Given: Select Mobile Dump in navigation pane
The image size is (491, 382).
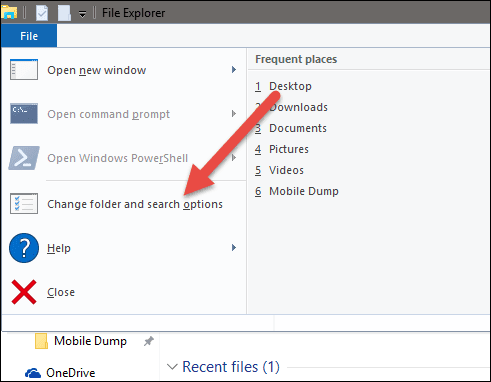Looking at the screenshot, I should [x=90, y=341].
